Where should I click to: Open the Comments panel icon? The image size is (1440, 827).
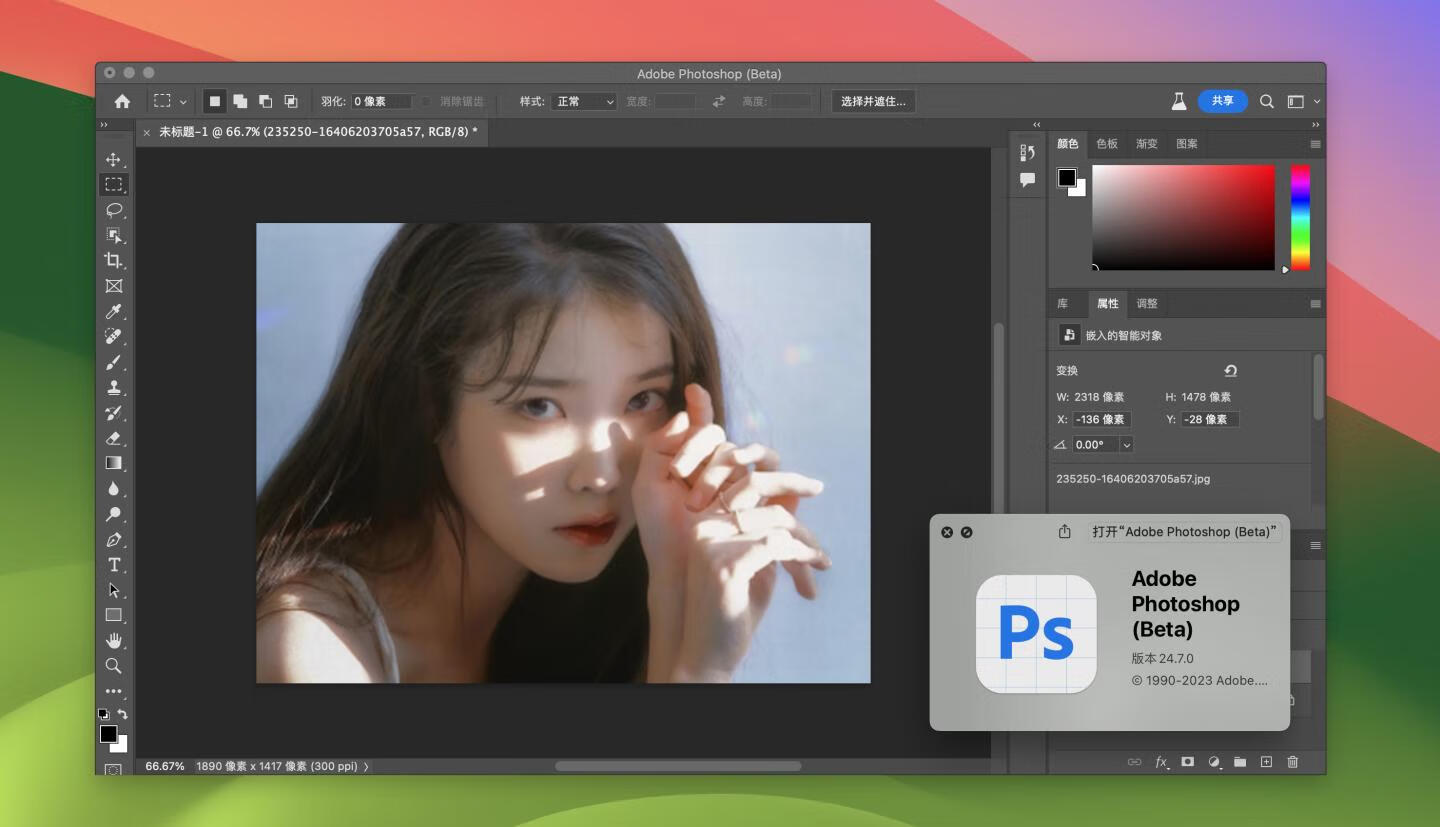click(x=1027, y=180)
